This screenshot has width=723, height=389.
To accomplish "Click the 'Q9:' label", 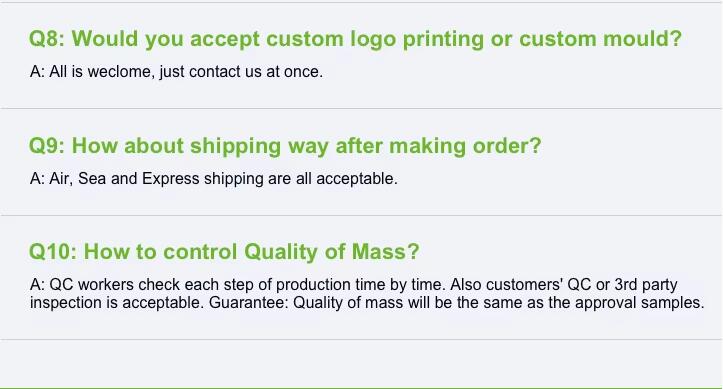I will coord(47,146).
